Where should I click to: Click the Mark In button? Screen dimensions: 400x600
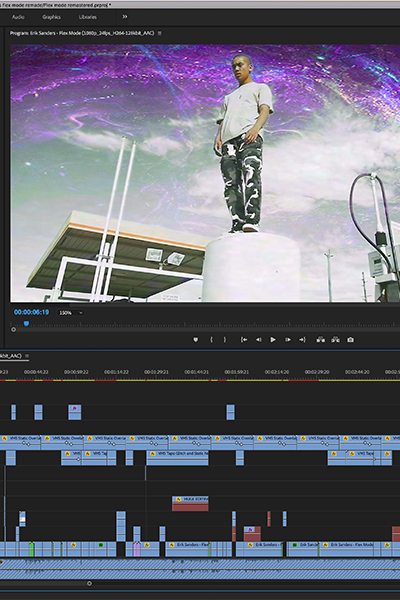click(211, 340)
